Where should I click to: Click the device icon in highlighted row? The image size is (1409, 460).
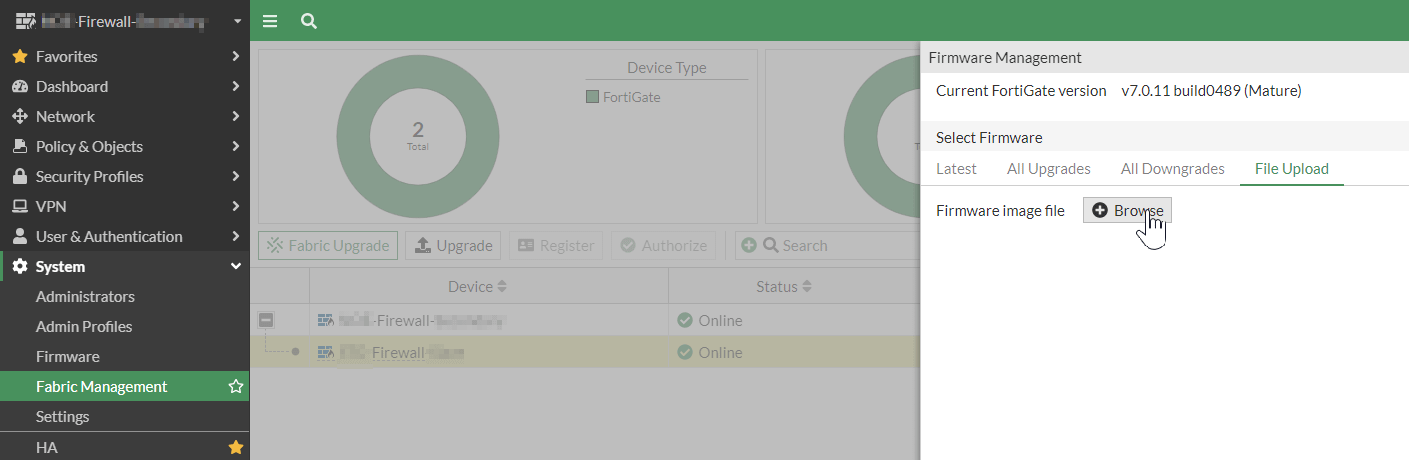(x=325, y=352)
